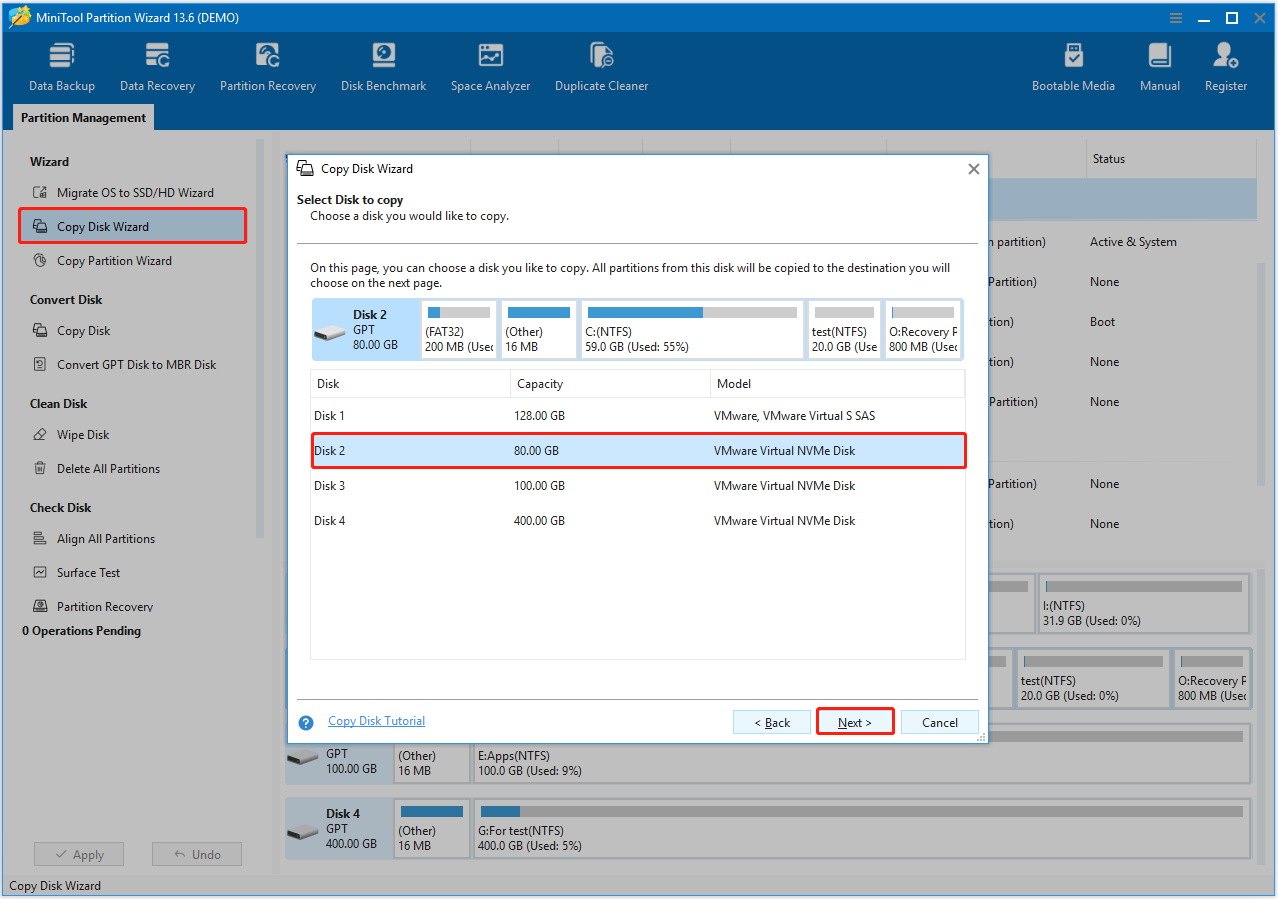Launch Duplicate Cleaner

click(601, 68)
